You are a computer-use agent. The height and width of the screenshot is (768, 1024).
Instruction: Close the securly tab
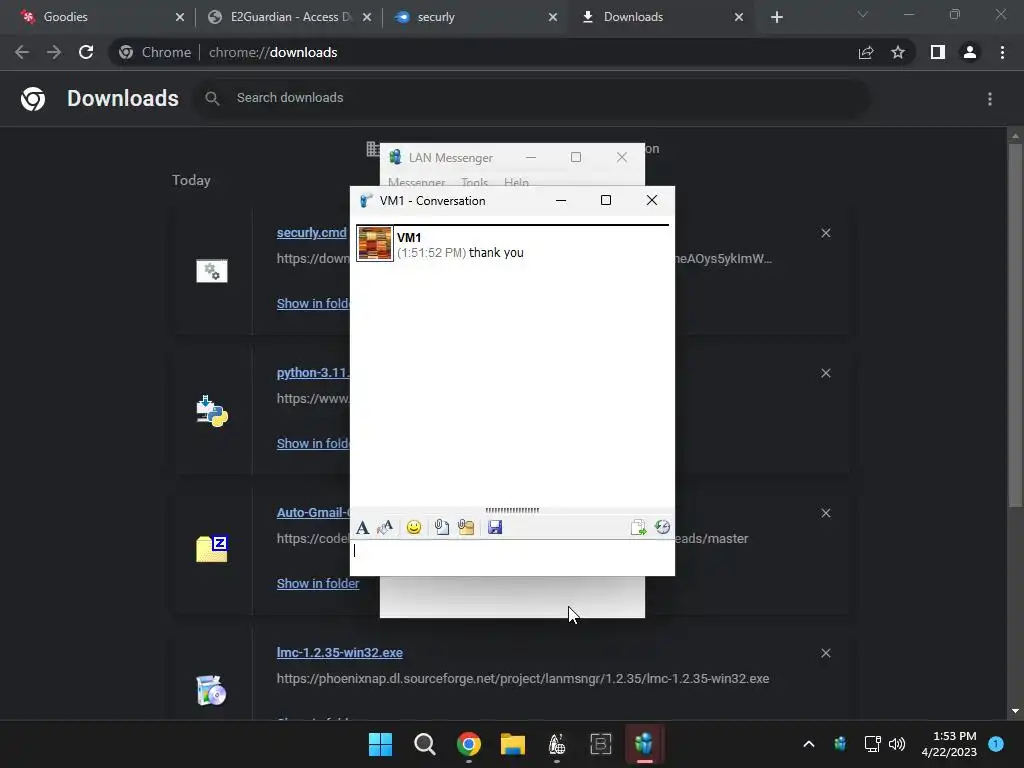[x=553, y=17]
